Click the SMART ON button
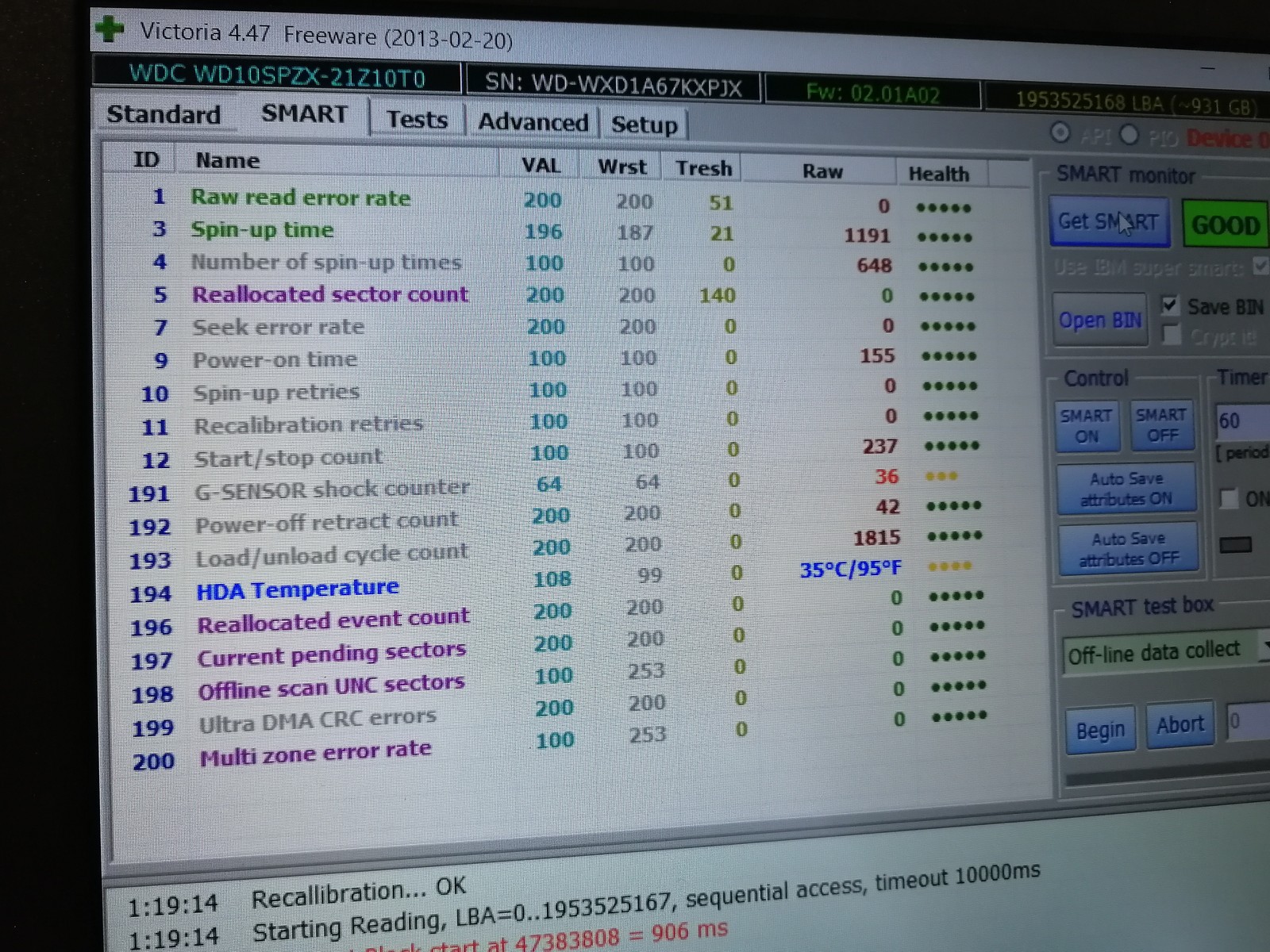The height and width of the screenshot is (952, 1270). pos(1086,425)
